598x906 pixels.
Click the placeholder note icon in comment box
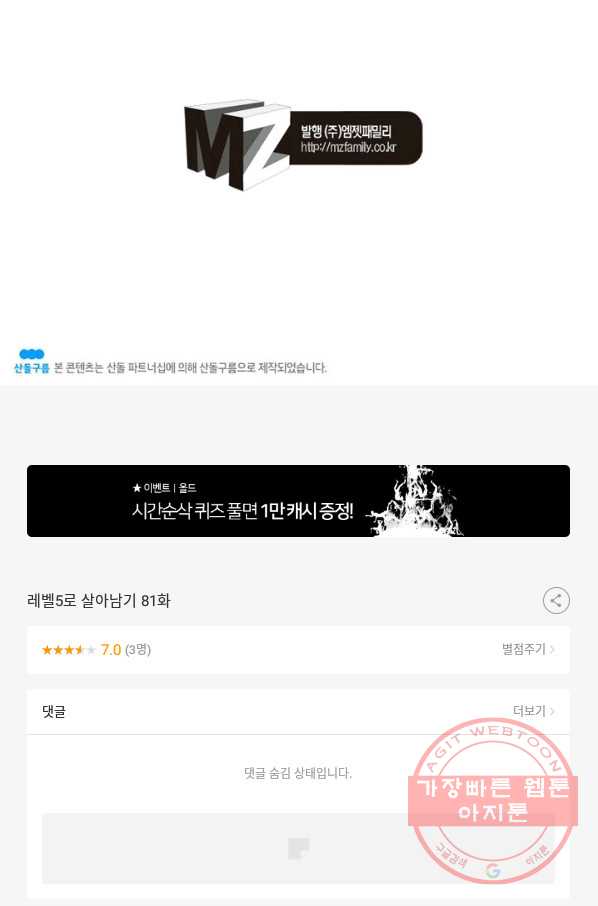[299, 848]
